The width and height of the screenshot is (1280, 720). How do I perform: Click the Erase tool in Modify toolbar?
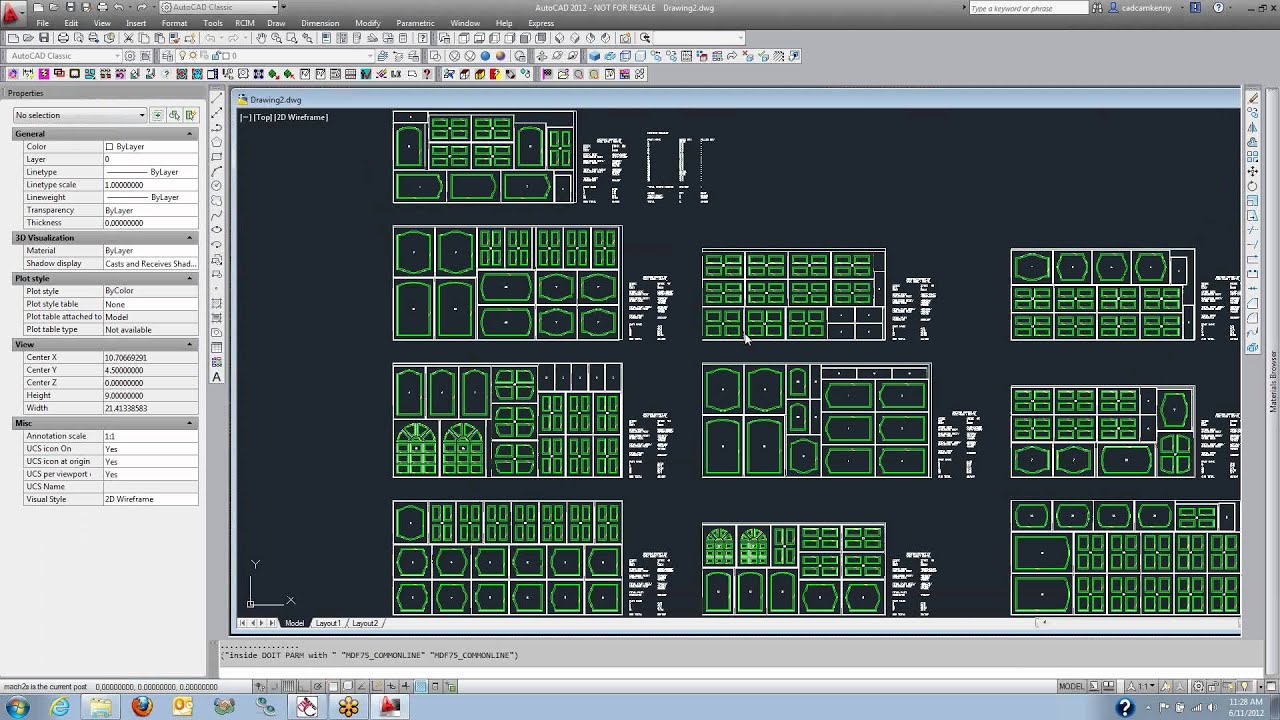tap(1253, 98)
